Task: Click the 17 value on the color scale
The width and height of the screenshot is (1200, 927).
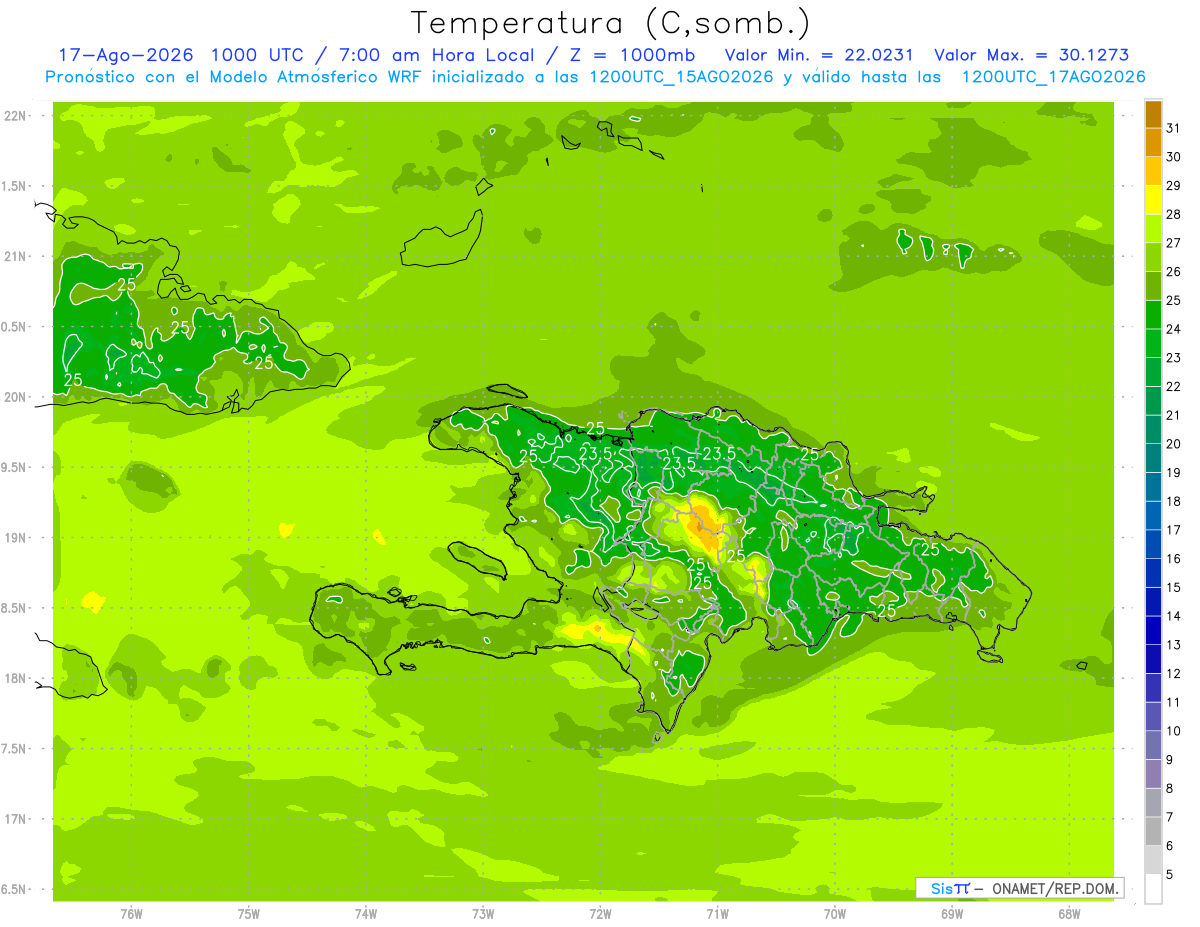Action: point(1174,530)
